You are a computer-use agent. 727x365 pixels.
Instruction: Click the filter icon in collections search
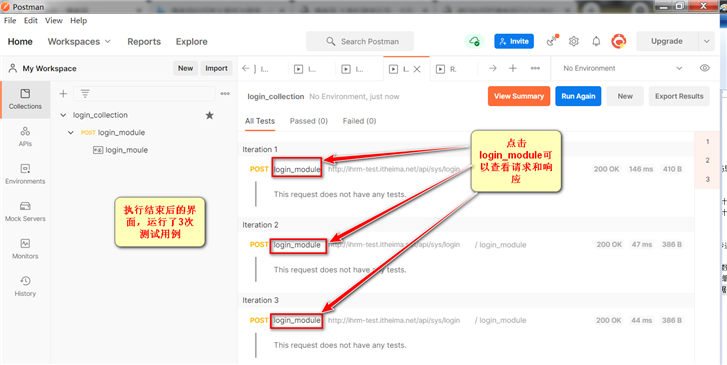(x=85, y=94)
